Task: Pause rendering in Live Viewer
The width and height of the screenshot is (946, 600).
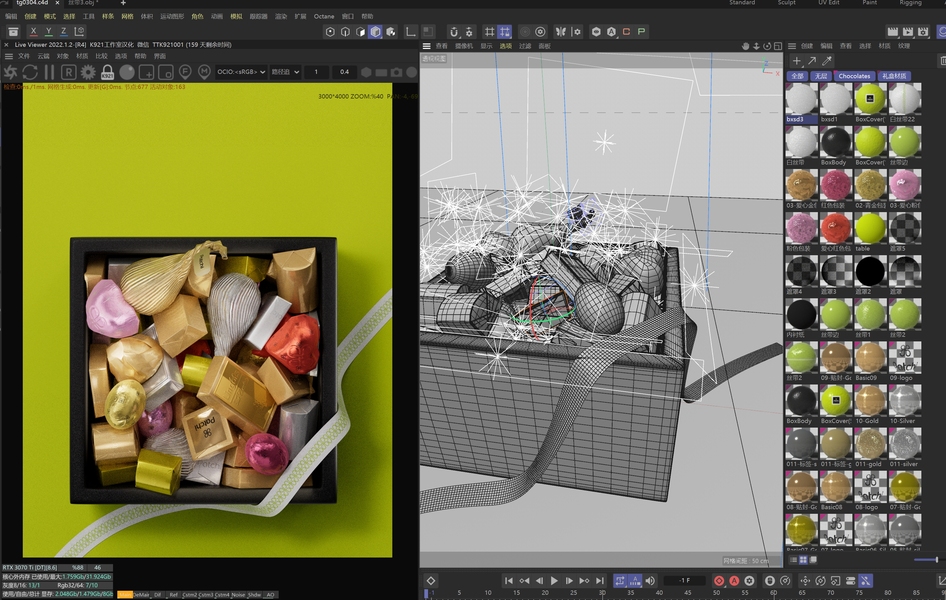Action: (x=49, y=72)
